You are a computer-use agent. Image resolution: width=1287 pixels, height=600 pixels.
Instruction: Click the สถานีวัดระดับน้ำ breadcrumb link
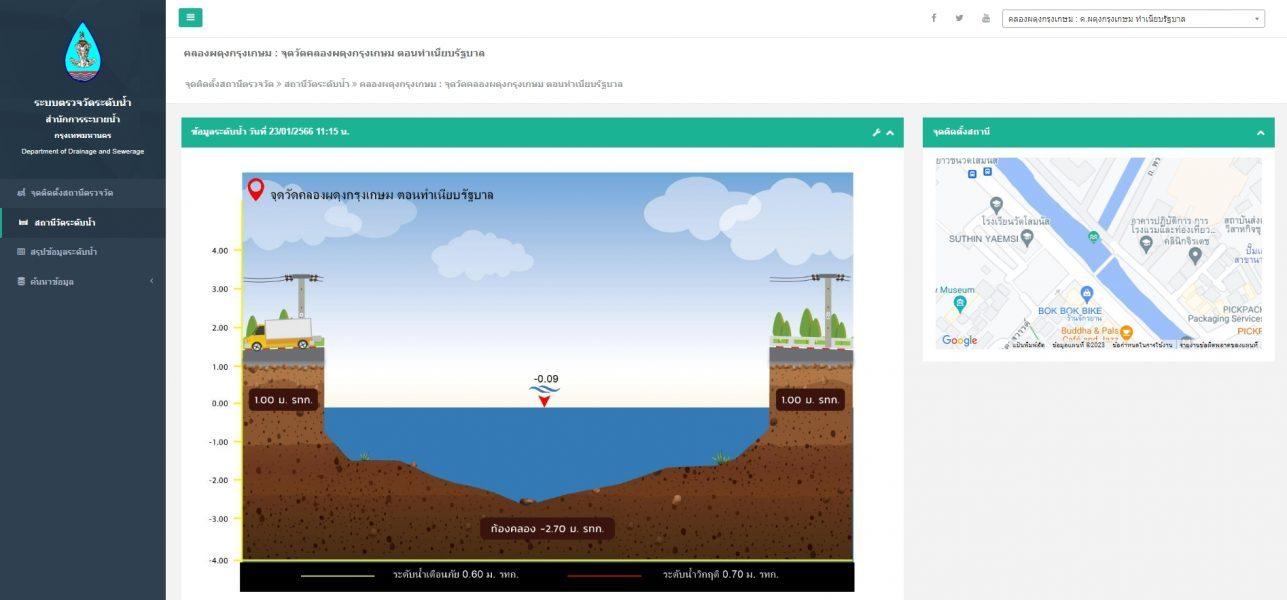coord(317,84)
